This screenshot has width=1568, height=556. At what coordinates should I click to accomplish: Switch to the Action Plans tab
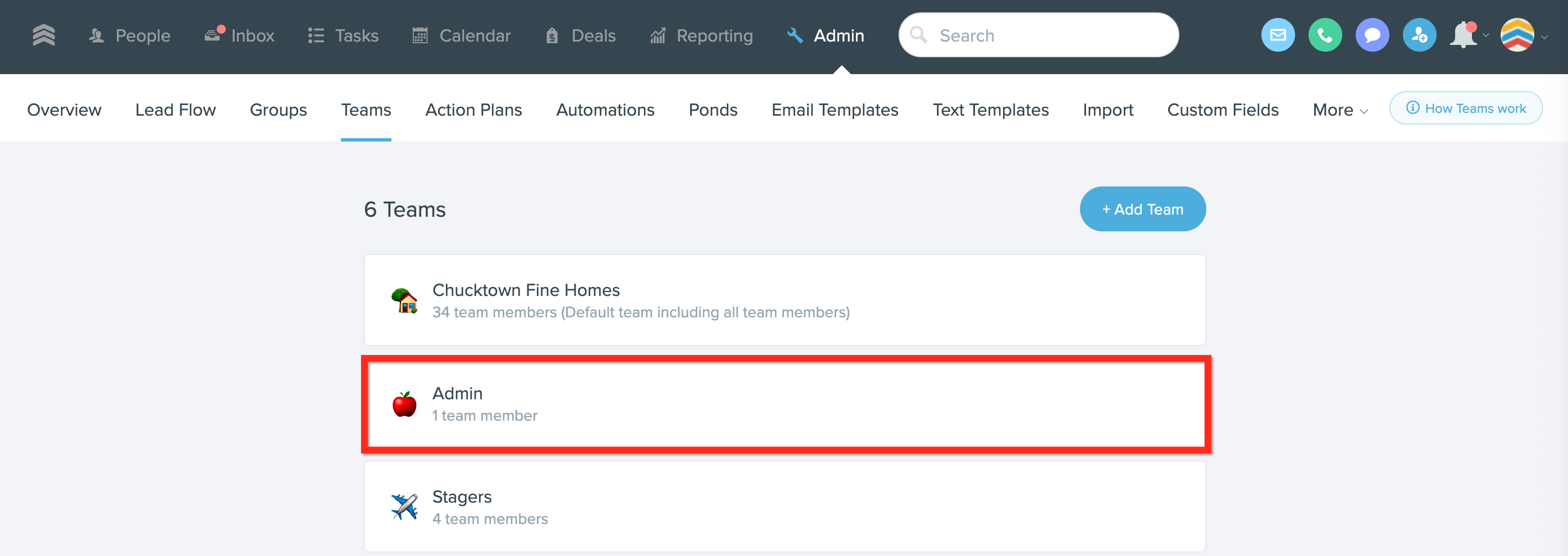[473, 110]
